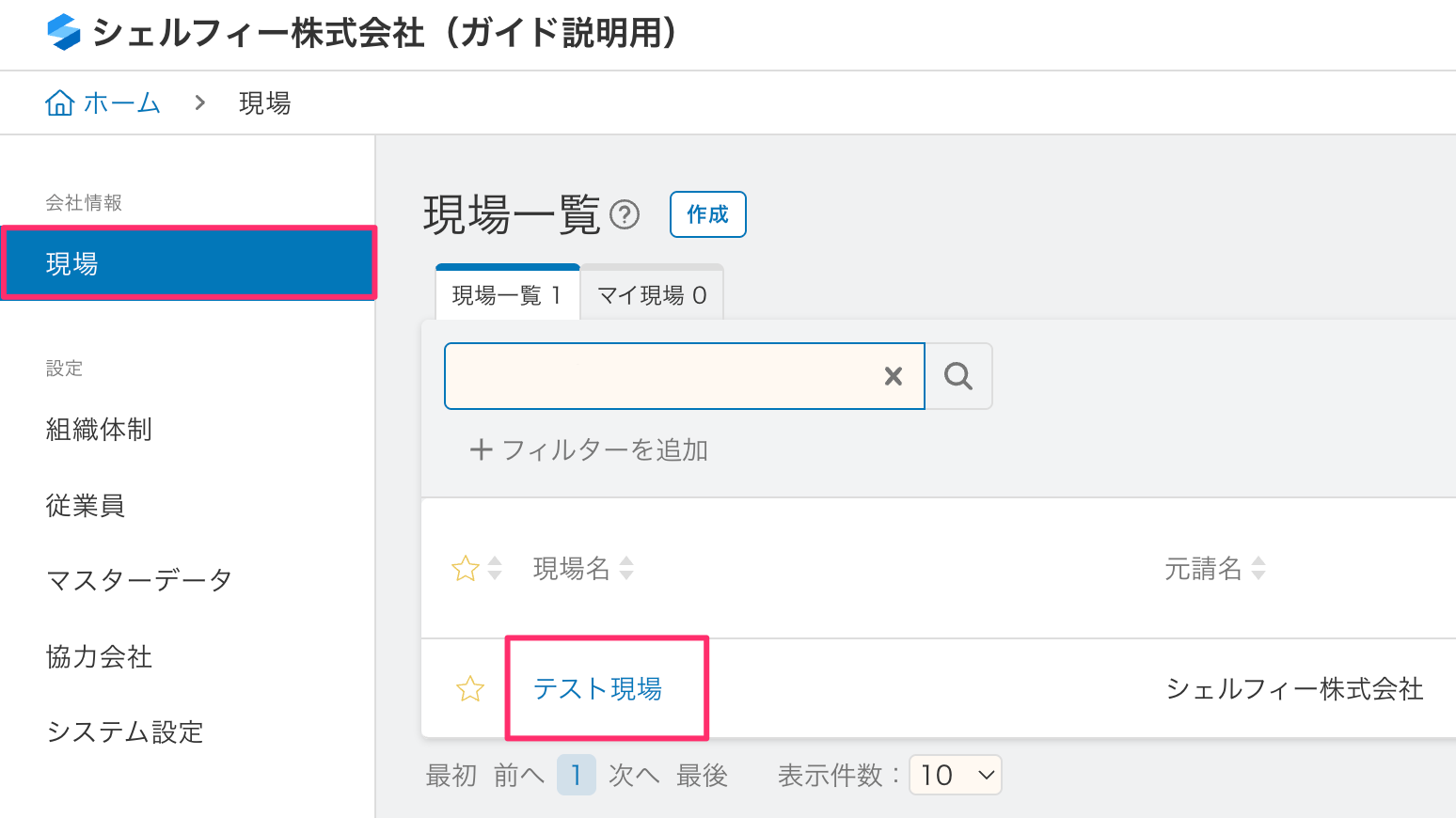Click the home icon in breadcrumb
The image size is (1456, 818).
60,102
